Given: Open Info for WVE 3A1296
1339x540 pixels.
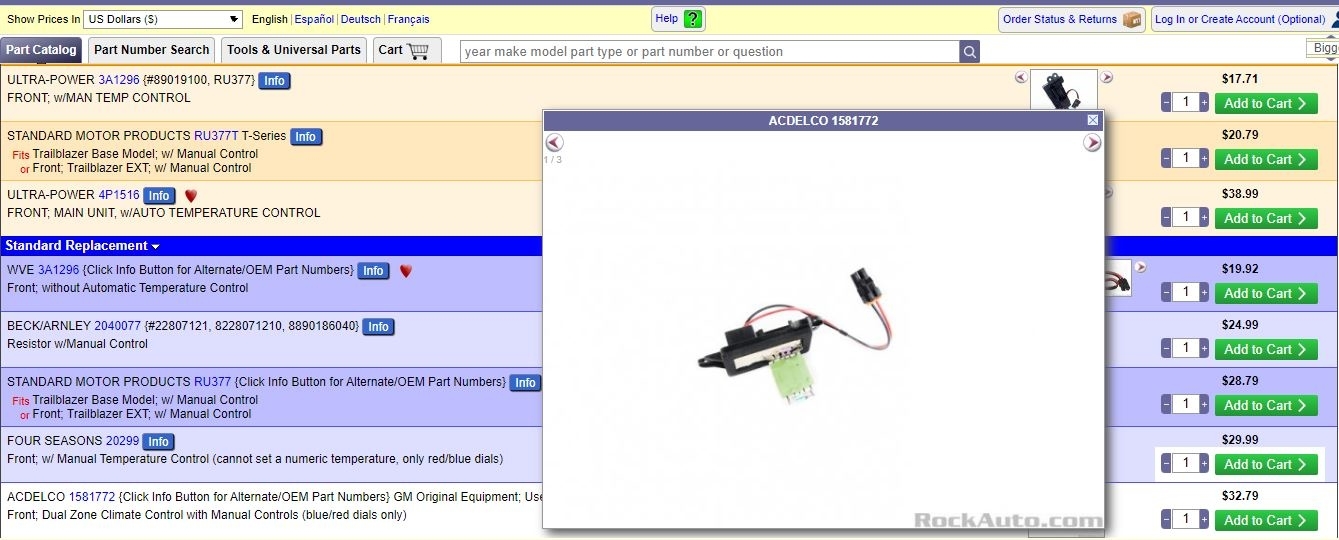Looking at the screenshot, I should (373, 271).
